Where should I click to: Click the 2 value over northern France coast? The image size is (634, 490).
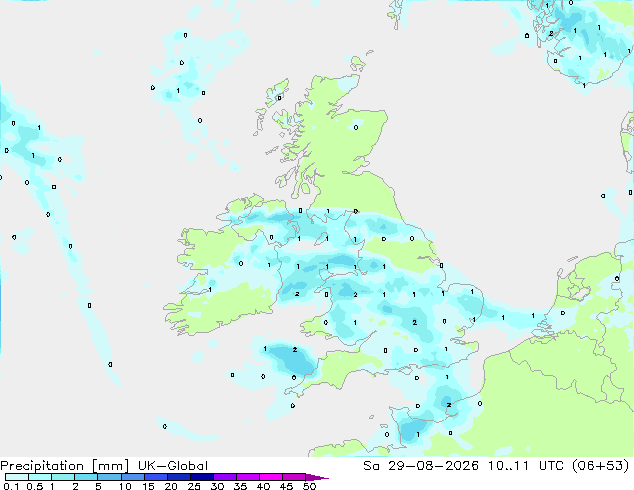pyautogui.click(x=449, y=405)
